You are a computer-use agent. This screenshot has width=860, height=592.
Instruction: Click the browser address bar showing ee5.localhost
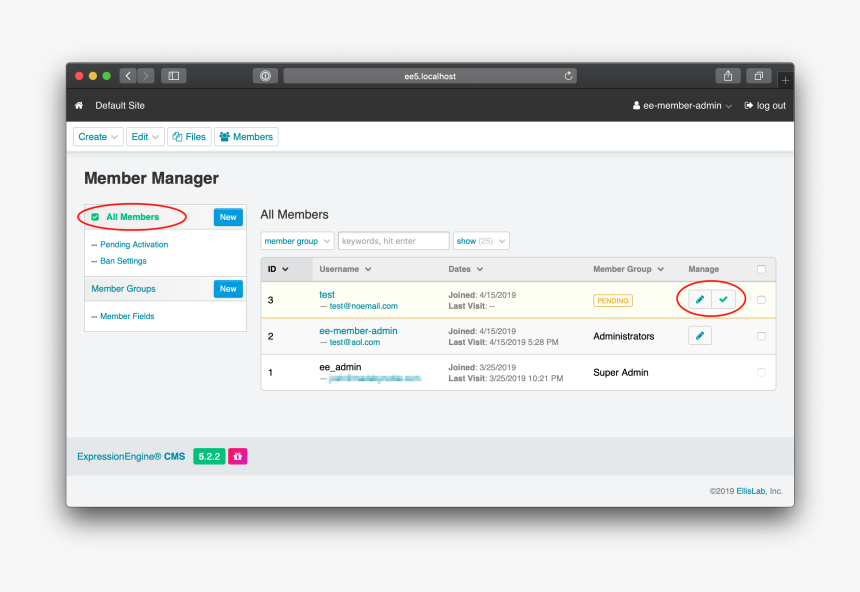point(430,76)
